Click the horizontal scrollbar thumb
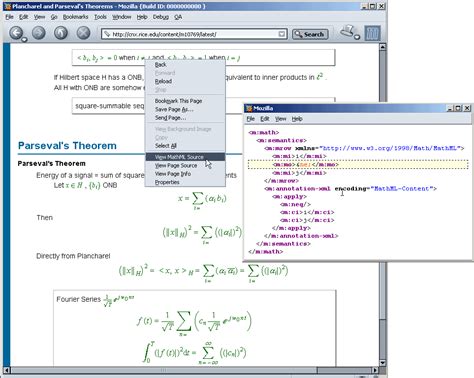The image size is (474, 378). point(163,370)
